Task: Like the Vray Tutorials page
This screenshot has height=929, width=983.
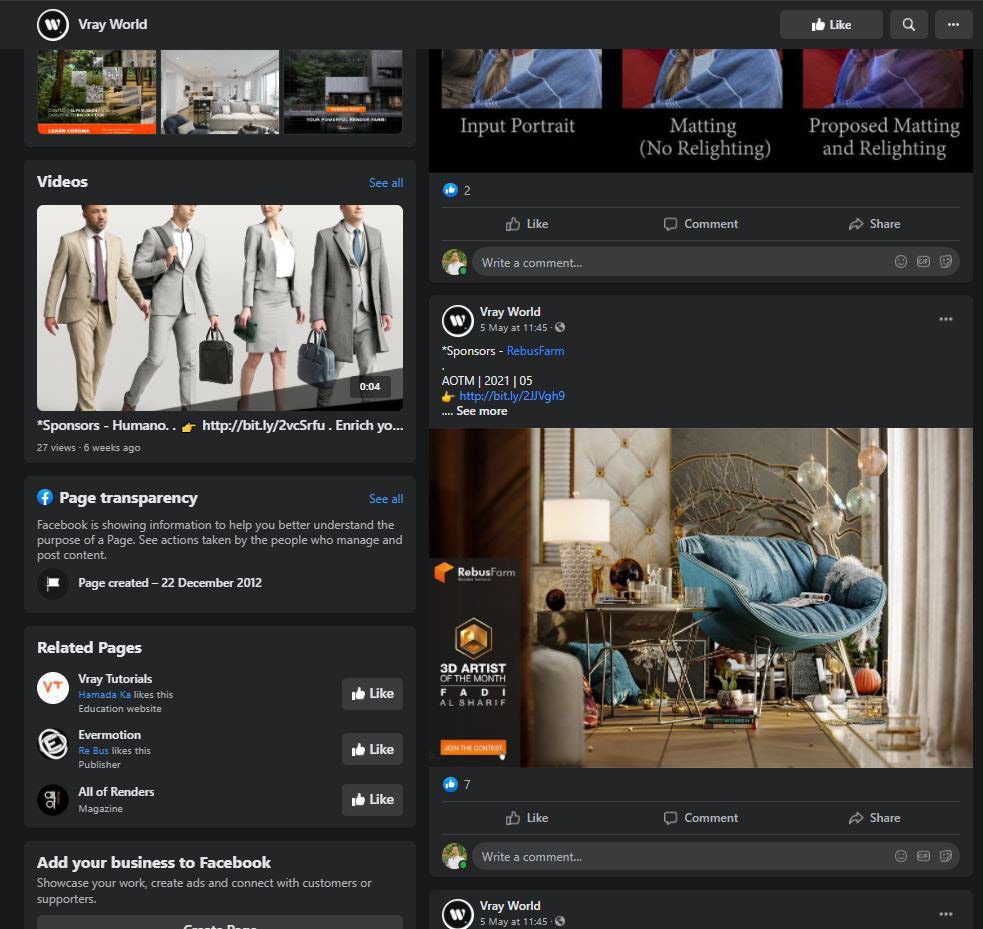Action: tap(372, 693)
